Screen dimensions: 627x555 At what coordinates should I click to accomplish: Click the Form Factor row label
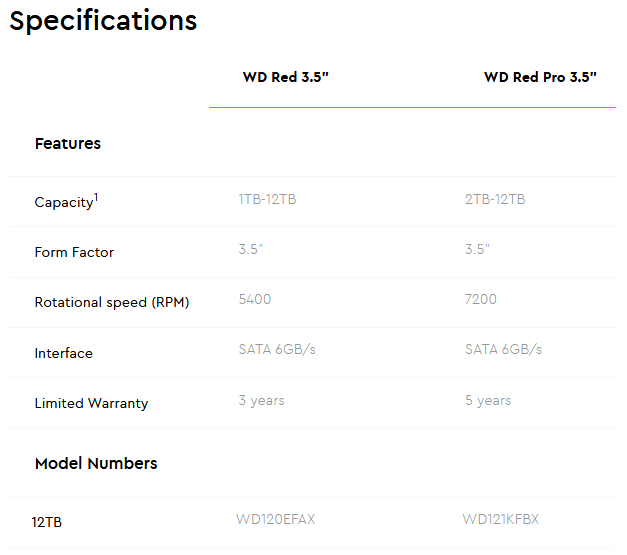(x=74, y=253)
